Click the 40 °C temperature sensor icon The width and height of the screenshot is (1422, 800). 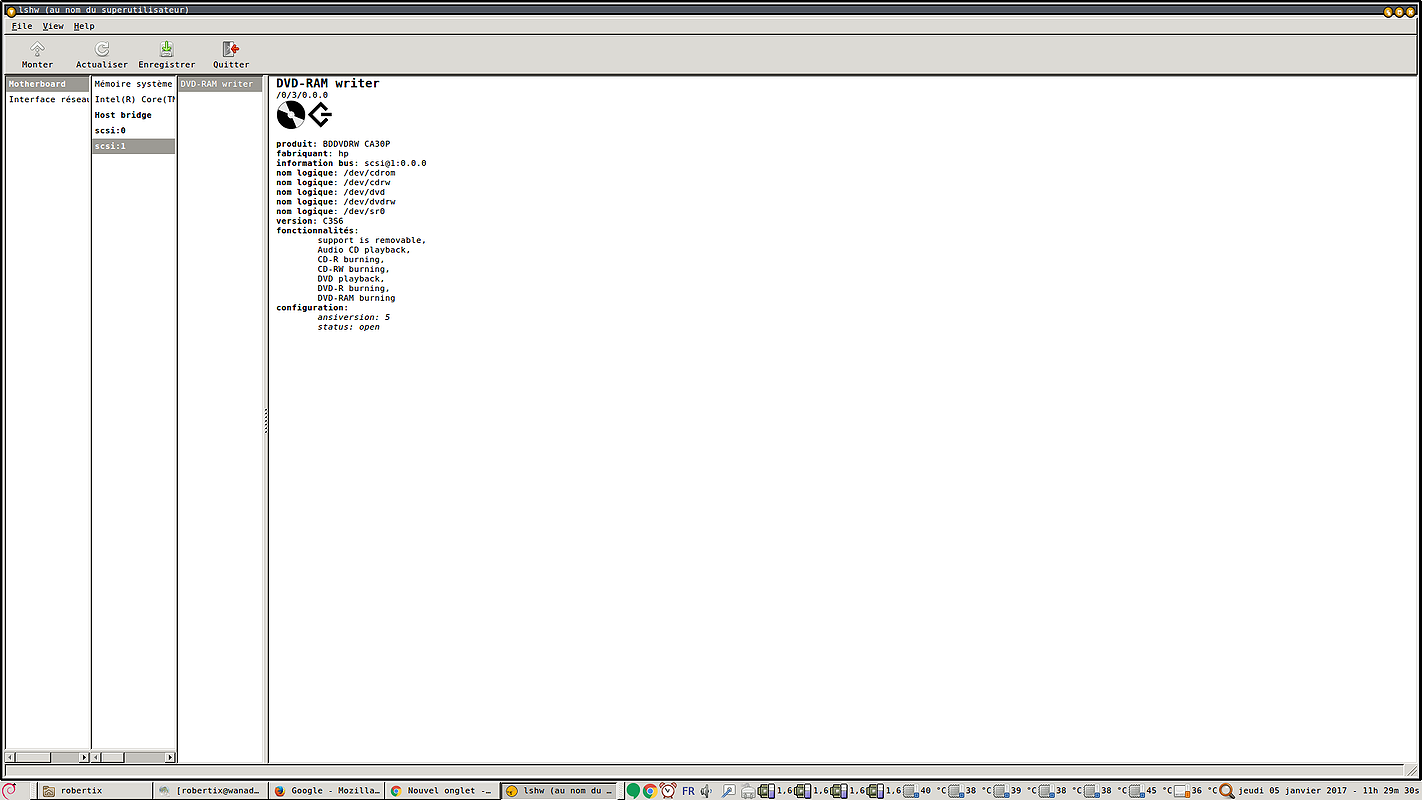tap(909, 790)
